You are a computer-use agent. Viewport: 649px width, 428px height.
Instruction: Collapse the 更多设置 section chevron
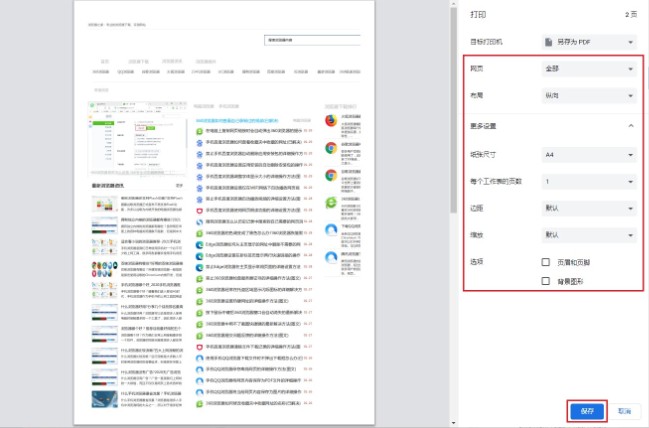[631, 126]
